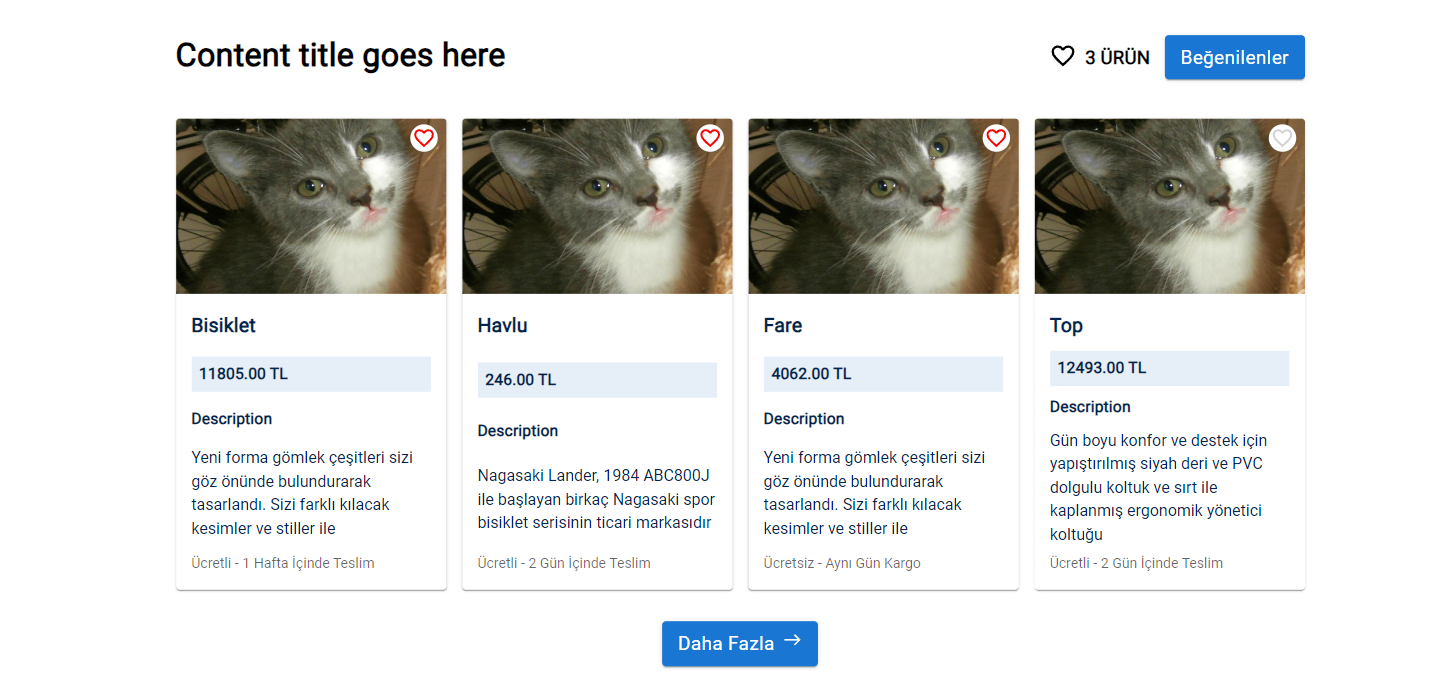Select the 246.00 TL price box
This screenshot has height=698, width=1455.
597,379
